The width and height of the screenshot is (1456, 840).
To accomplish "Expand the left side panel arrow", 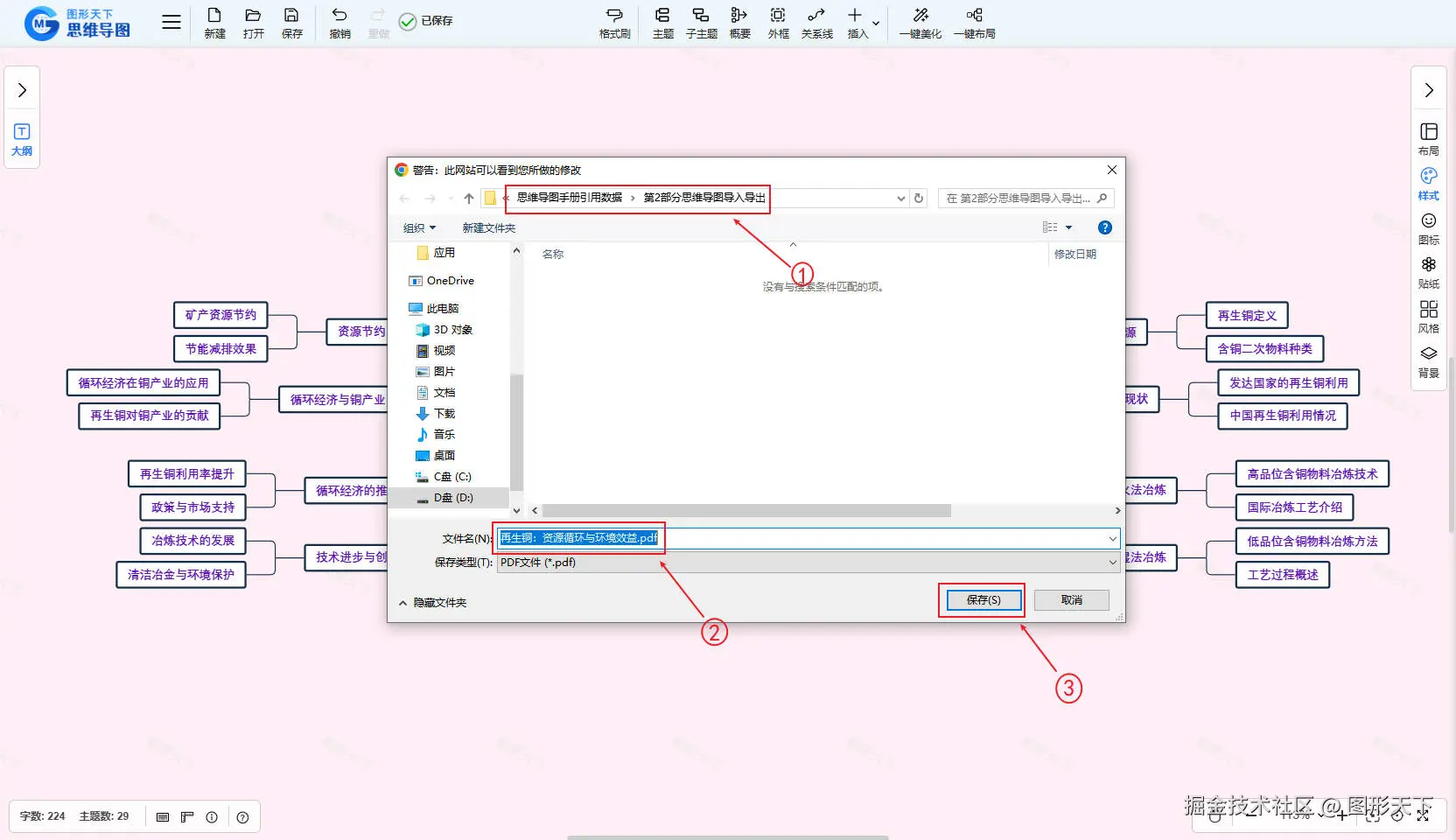I will tap(22, 90).
